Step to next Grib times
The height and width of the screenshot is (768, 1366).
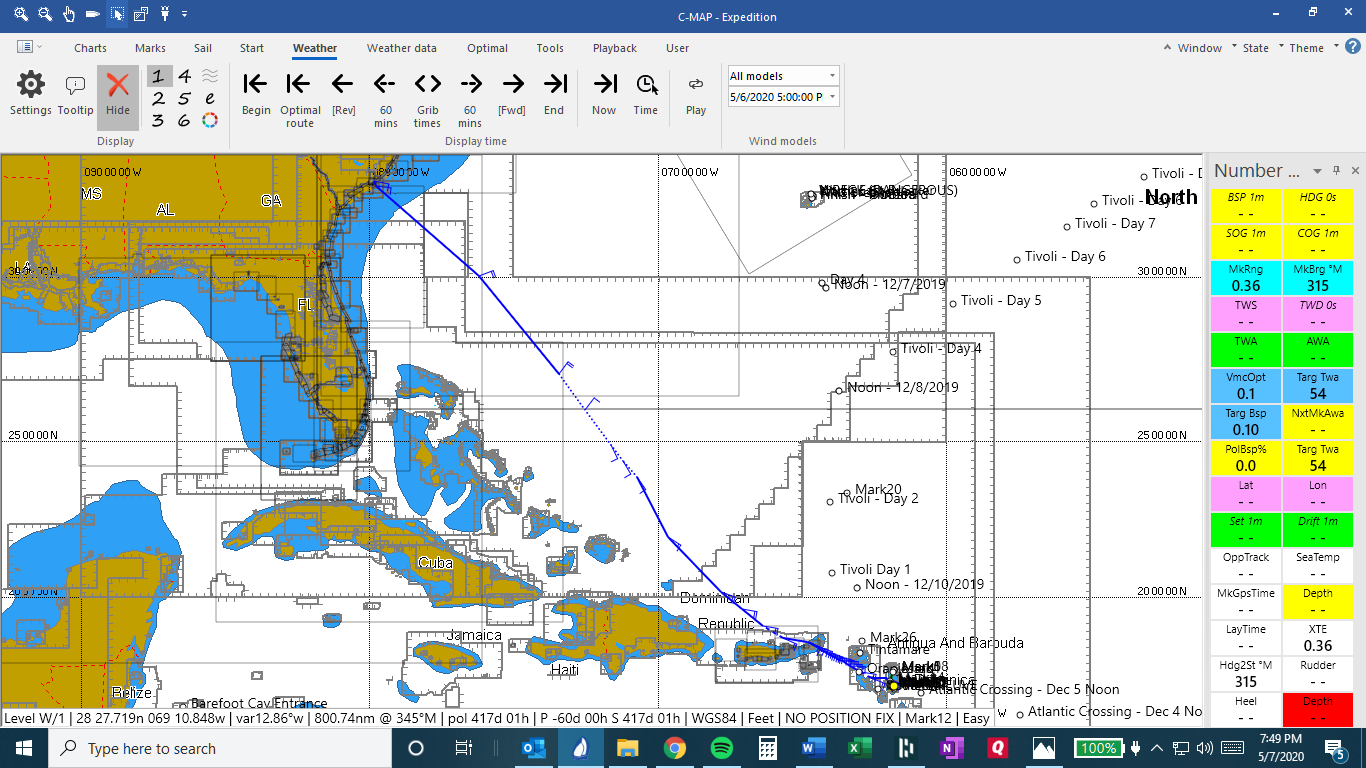[x=428, y=95]
